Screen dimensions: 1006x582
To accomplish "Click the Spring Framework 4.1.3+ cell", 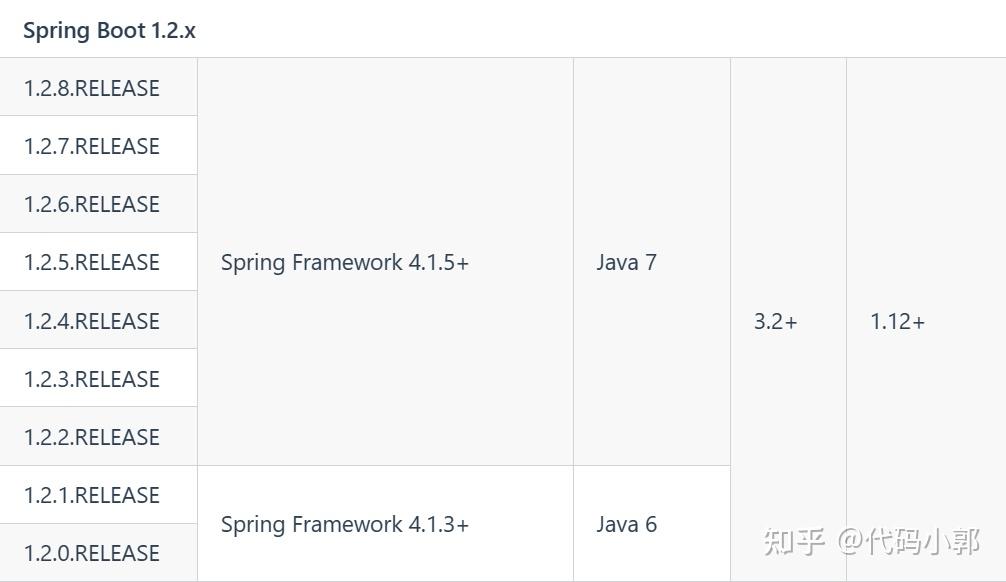I will click(385, 524).
